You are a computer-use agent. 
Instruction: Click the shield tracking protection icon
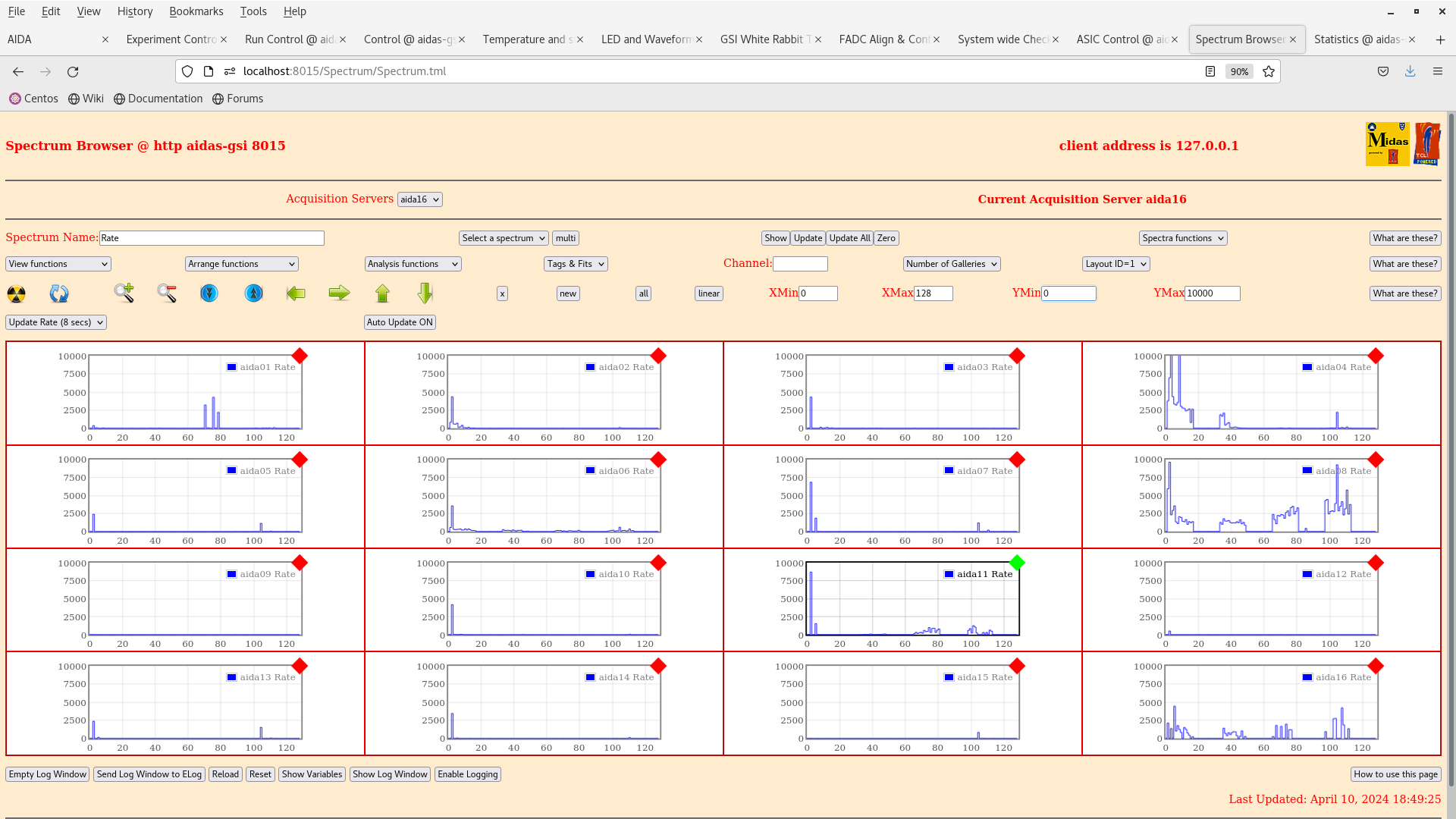[187, 71]
